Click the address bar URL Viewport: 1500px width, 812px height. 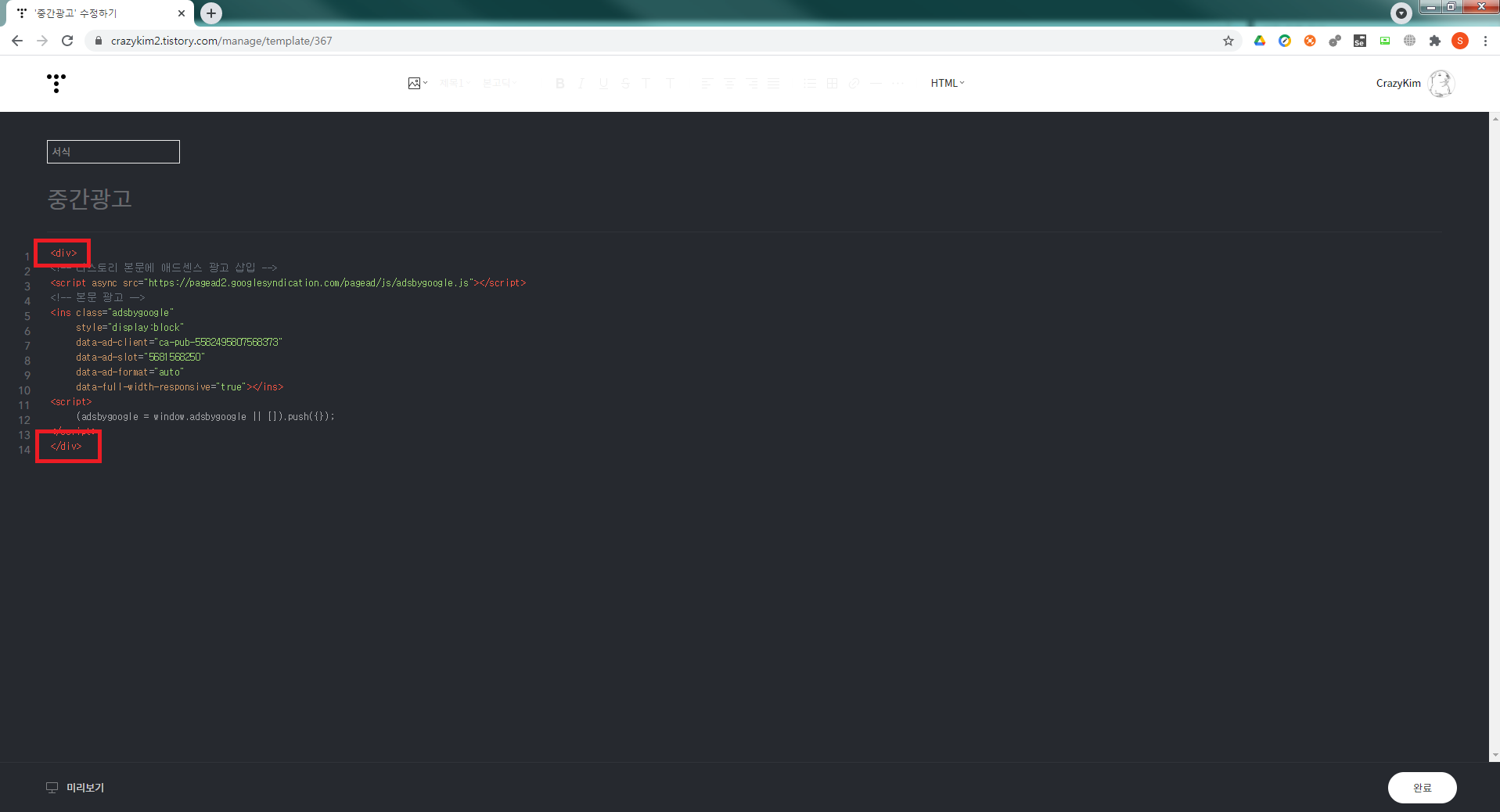pos(221,41)
